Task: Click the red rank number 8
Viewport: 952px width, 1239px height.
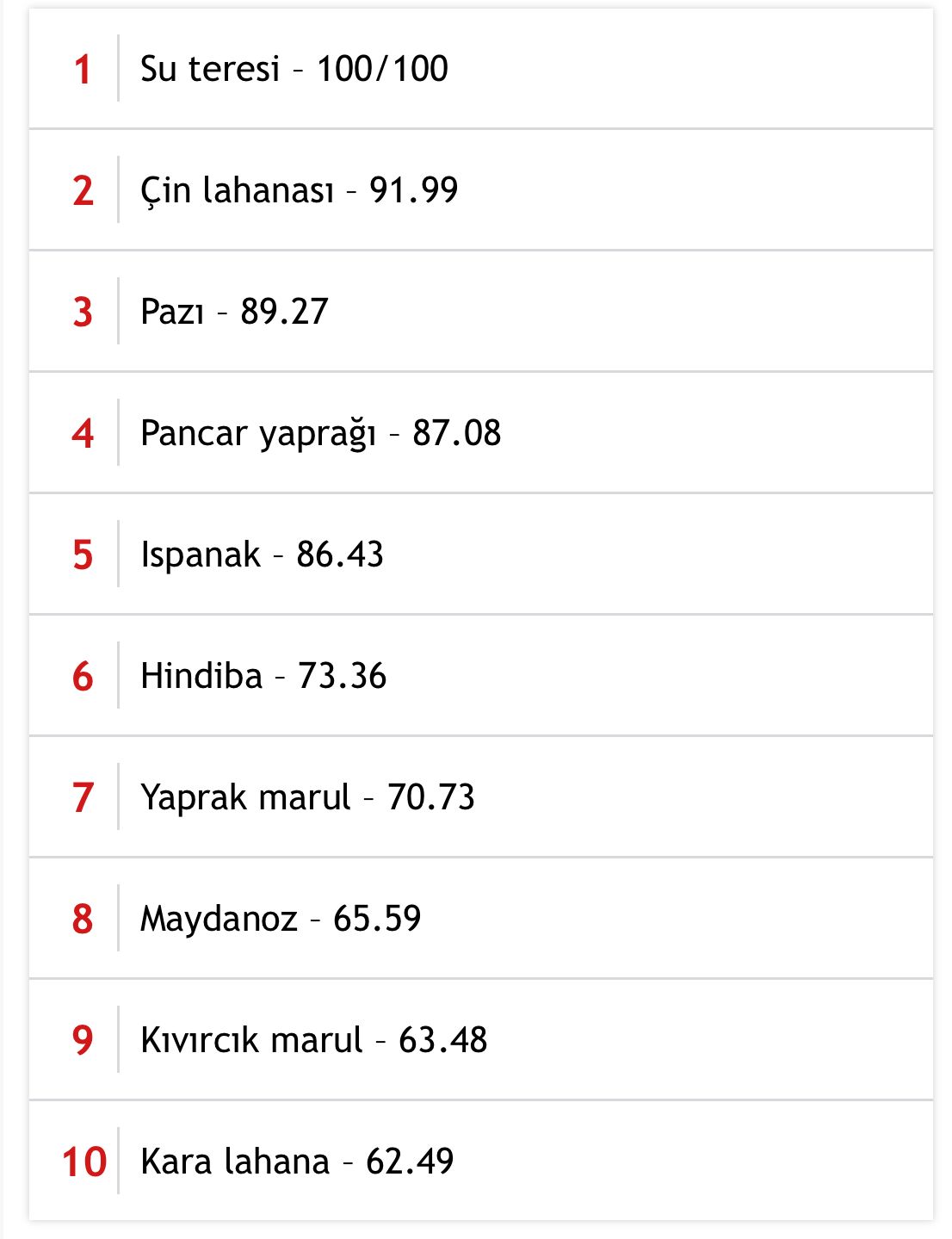Action: click(83, 920)
